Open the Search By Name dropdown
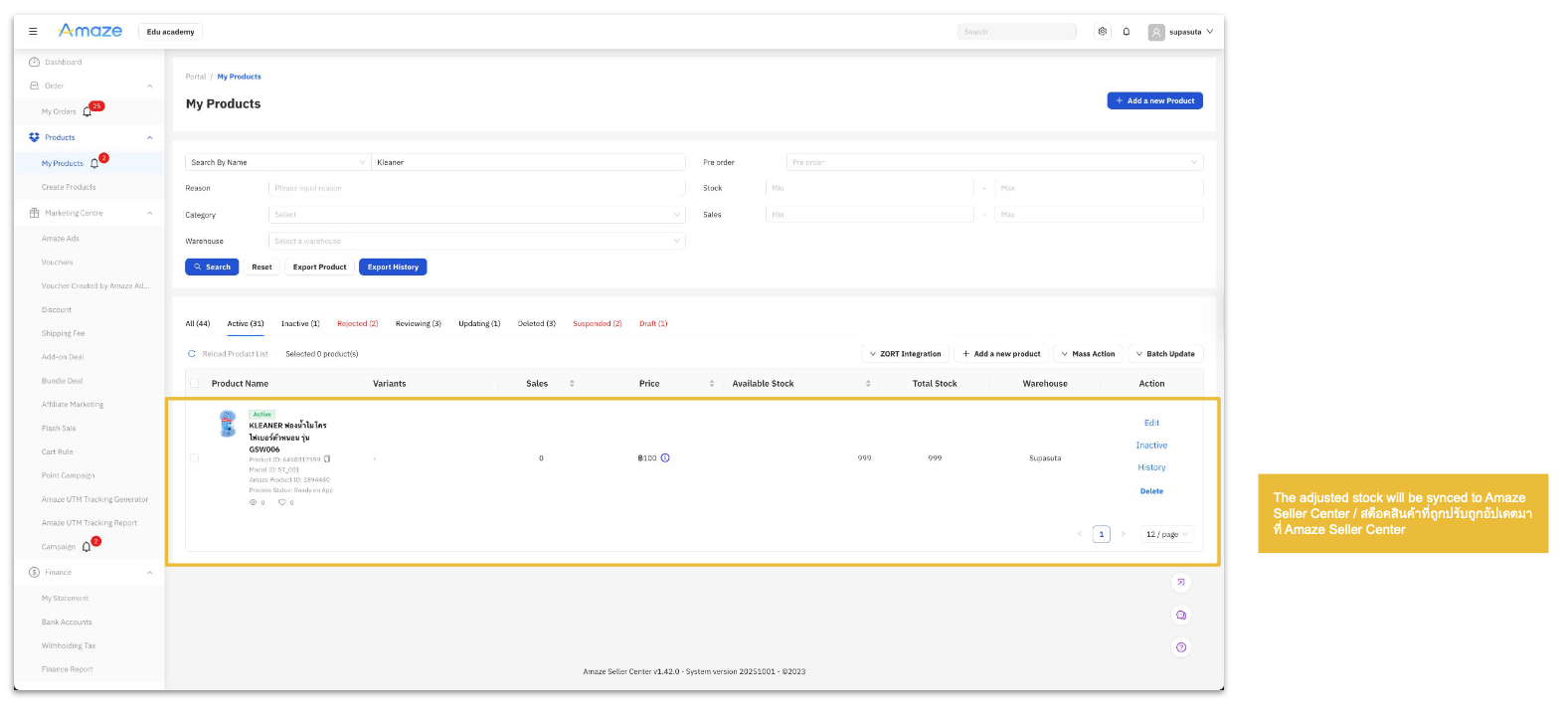This screenshot has height=720, width=1568. [x=278, y=162]
